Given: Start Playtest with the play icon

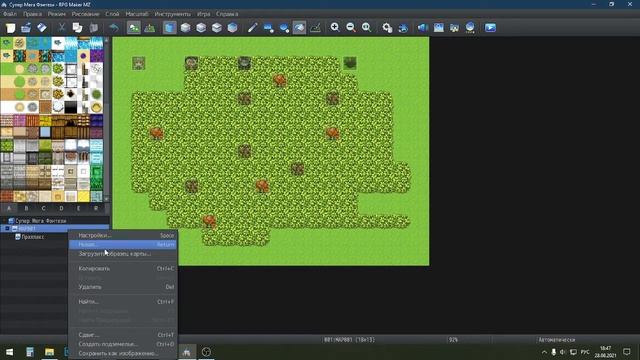Looking at the screenshot, I should click(490, 28).
